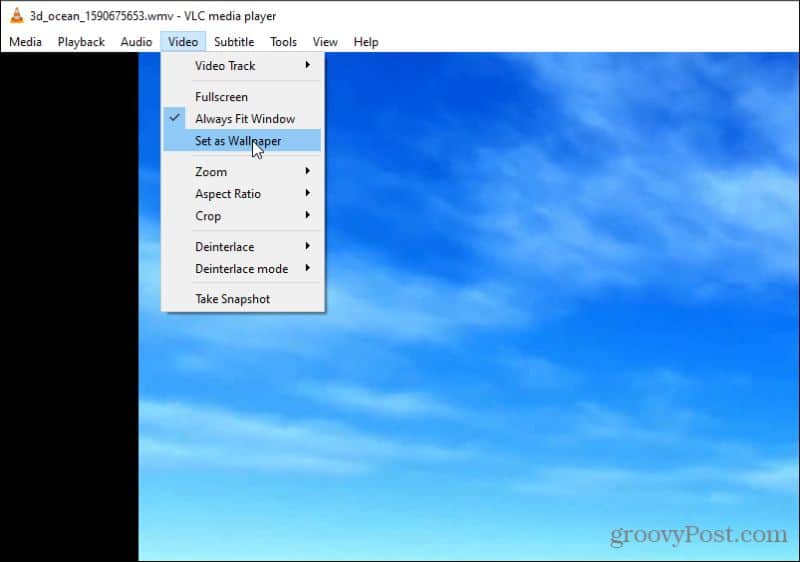Expand the Crop submenu
Image resolution: width=800 pixels, height=562 pixels.
pos(242,216)
